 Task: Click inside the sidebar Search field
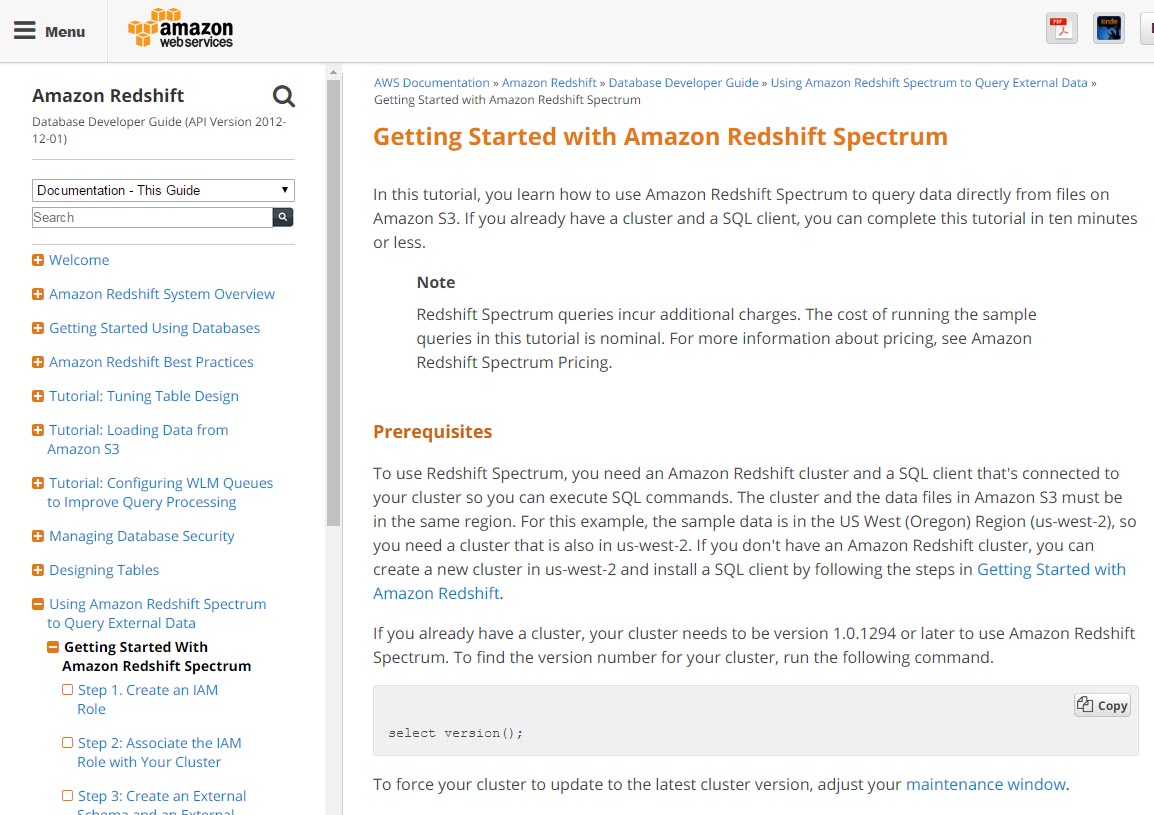tap(150, 217)
